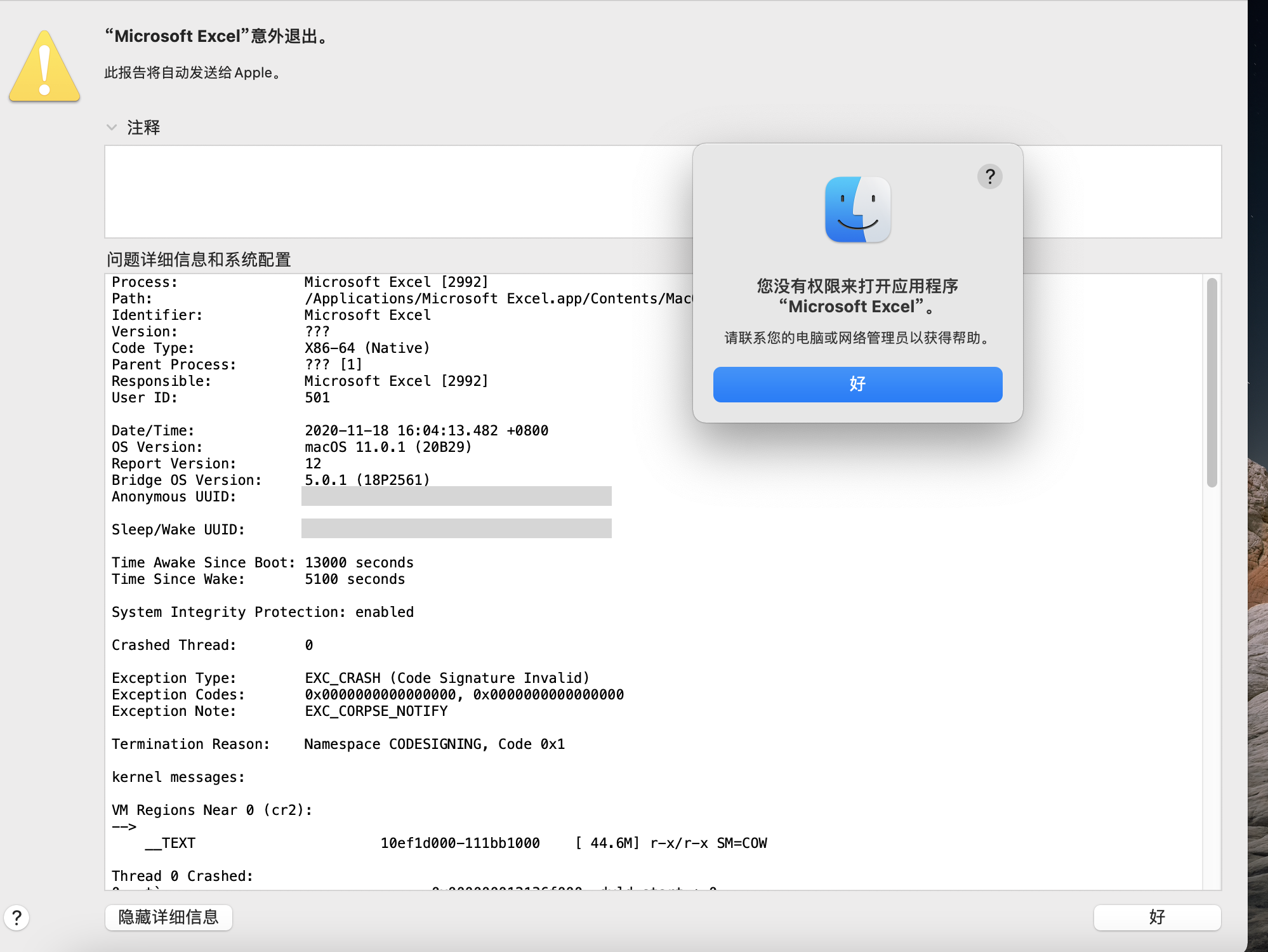Open help from the permission dialog question mark
The height and width of the screenshot is (952, 1268).
pos(989,176)
